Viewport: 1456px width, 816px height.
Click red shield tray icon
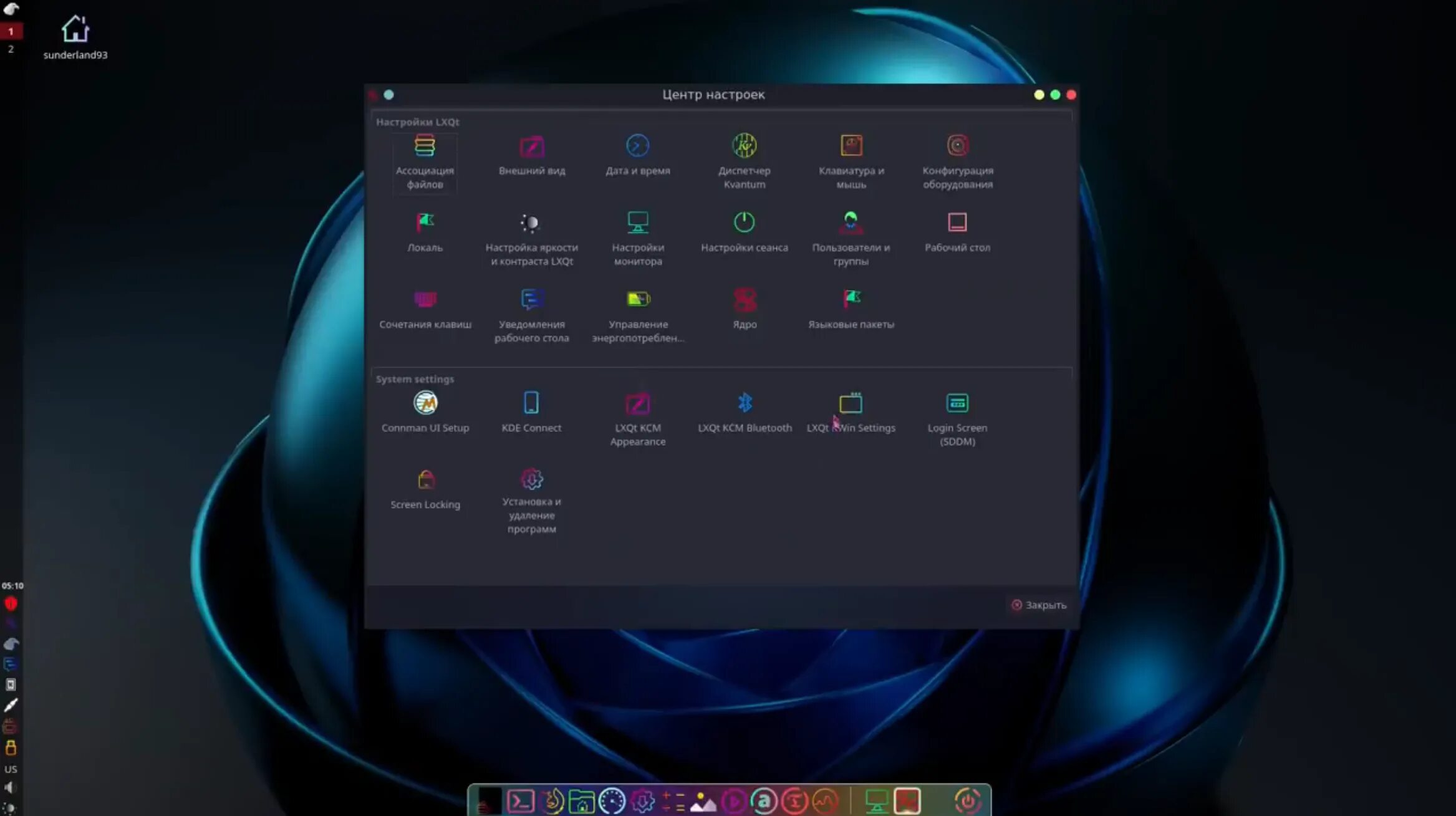[11, 603]
